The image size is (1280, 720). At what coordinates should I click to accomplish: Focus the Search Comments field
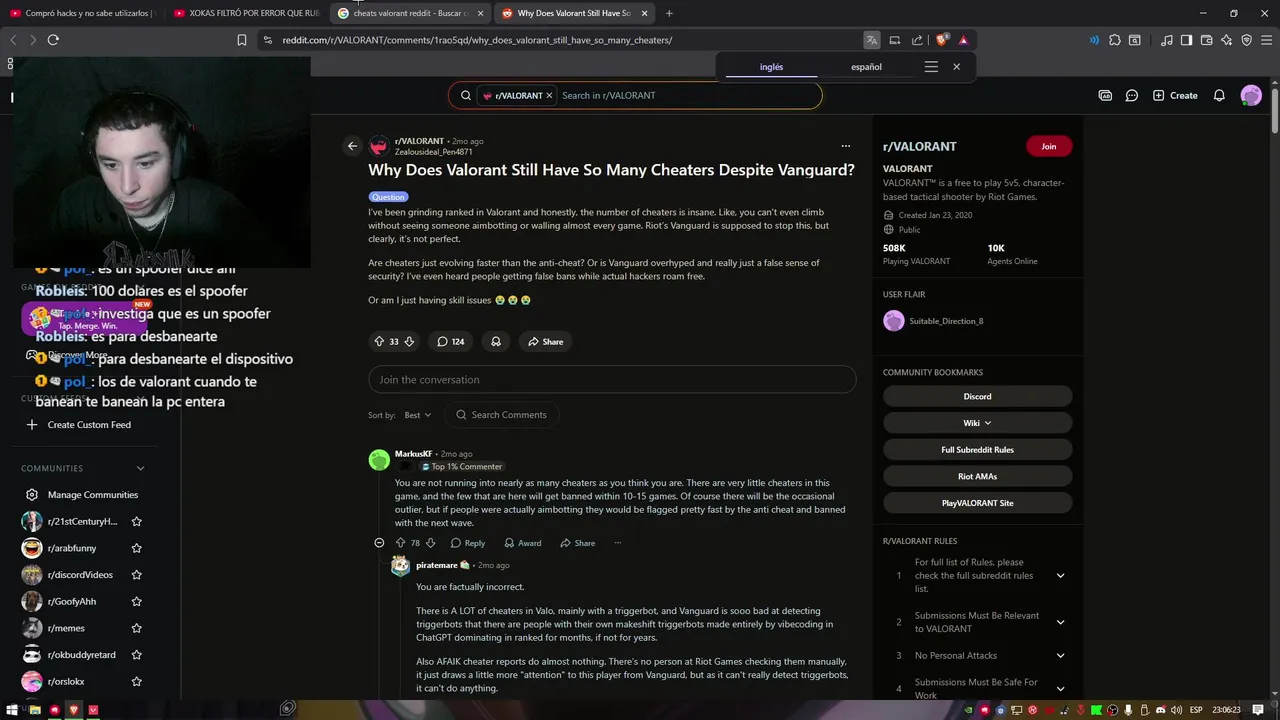[502, 415]
